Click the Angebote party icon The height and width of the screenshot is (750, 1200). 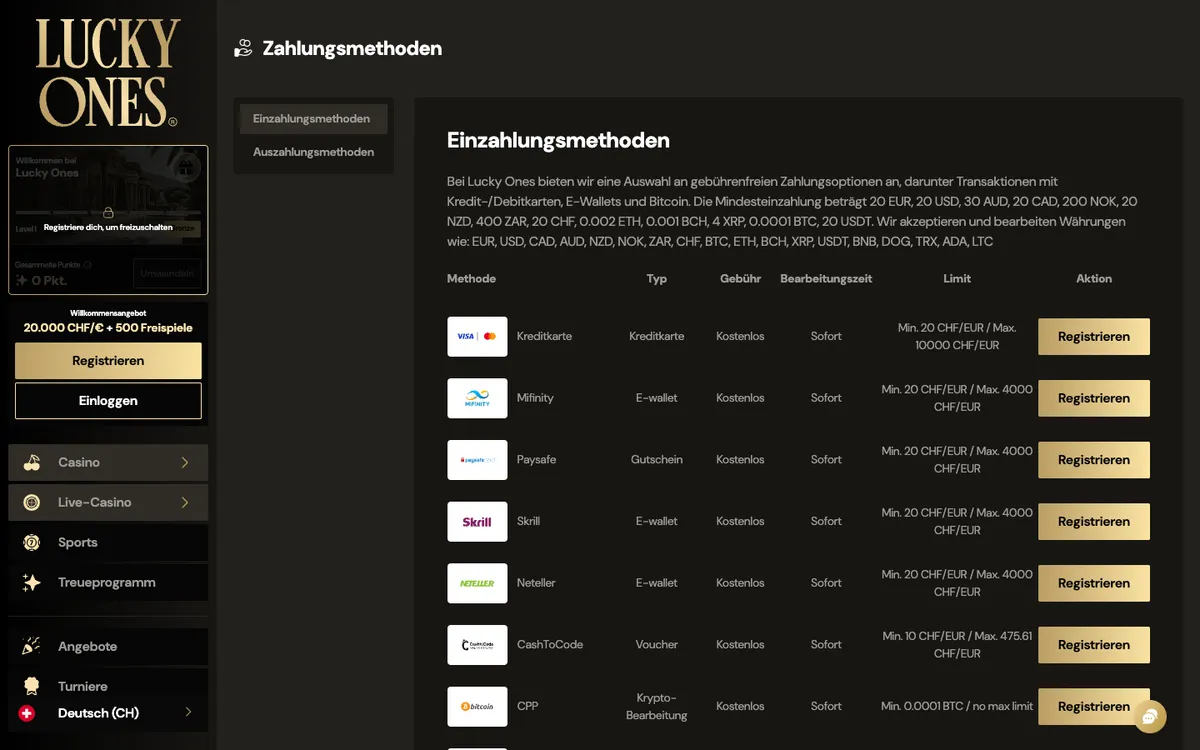click(32, 646)
